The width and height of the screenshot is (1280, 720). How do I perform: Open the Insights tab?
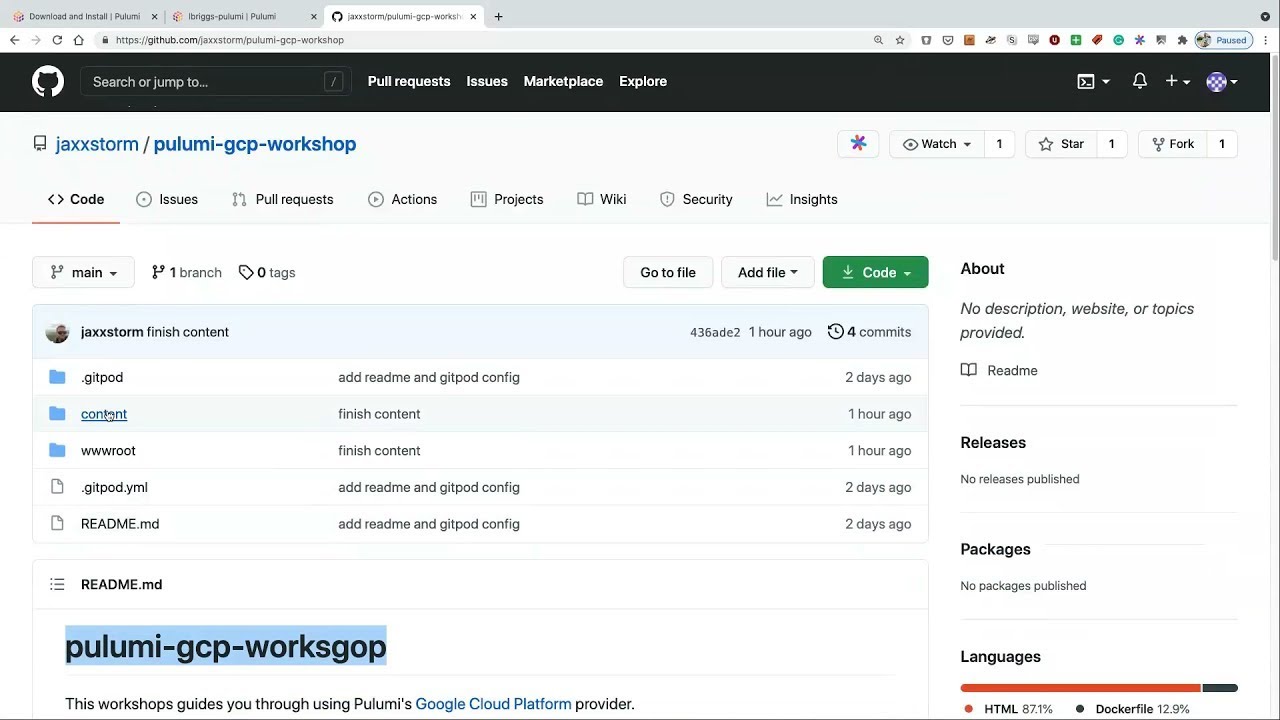(802, 199)
